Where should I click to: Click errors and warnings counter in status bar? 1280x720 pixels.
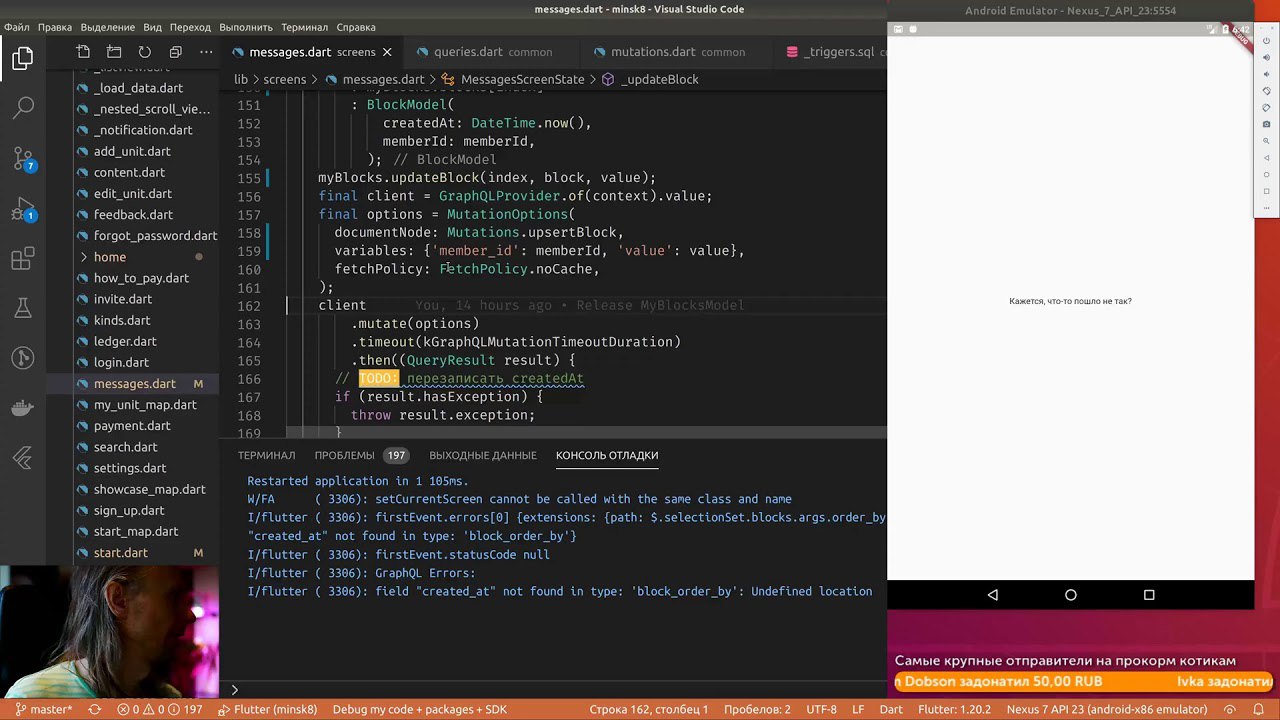point(160,710)
